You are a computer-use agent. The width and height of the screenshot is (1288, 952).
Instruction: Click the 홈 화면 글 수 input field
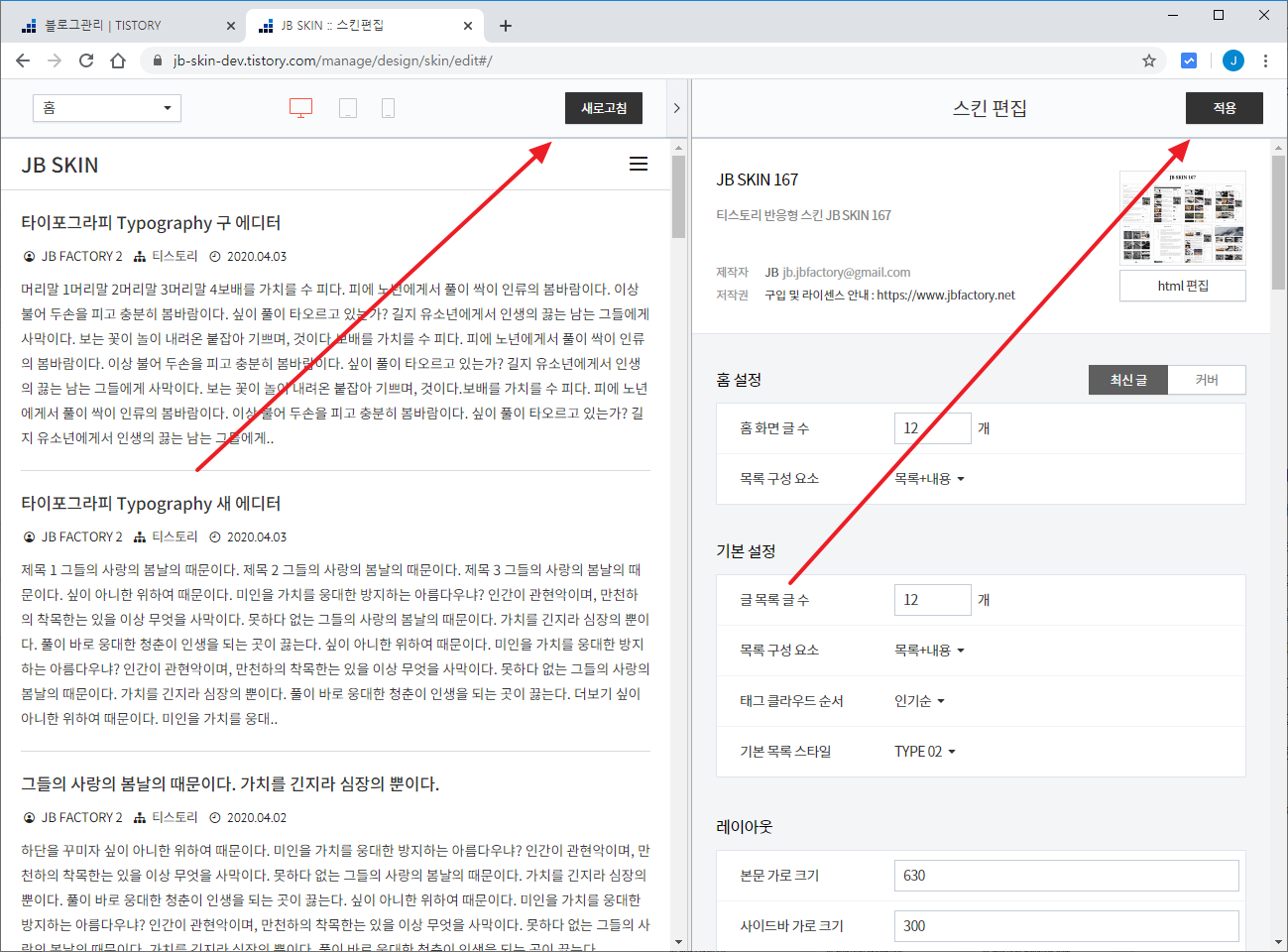pyautogui.click(x=932, y=428)
